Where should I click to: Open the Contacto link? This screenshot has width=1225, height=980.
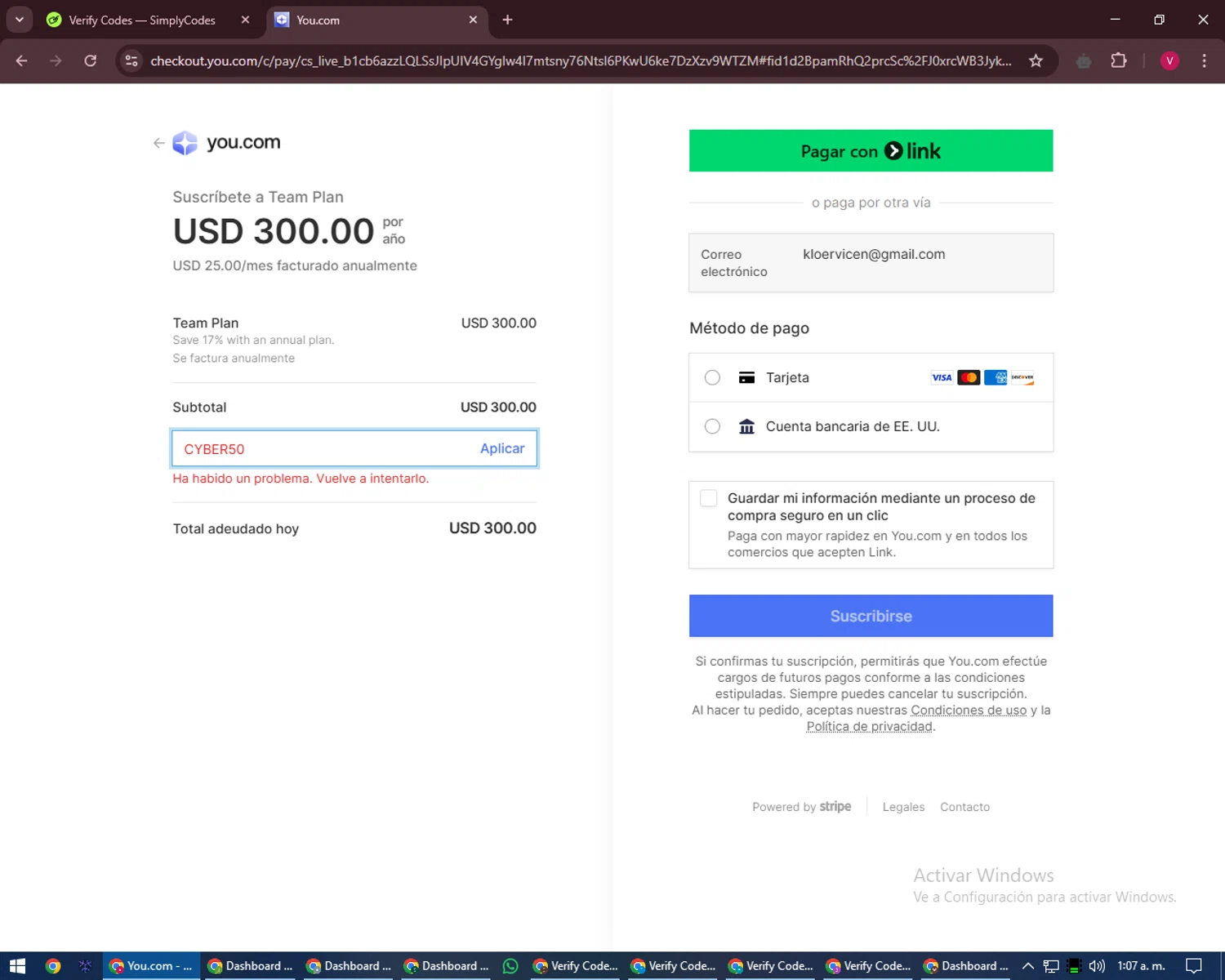tap(964, 807)
